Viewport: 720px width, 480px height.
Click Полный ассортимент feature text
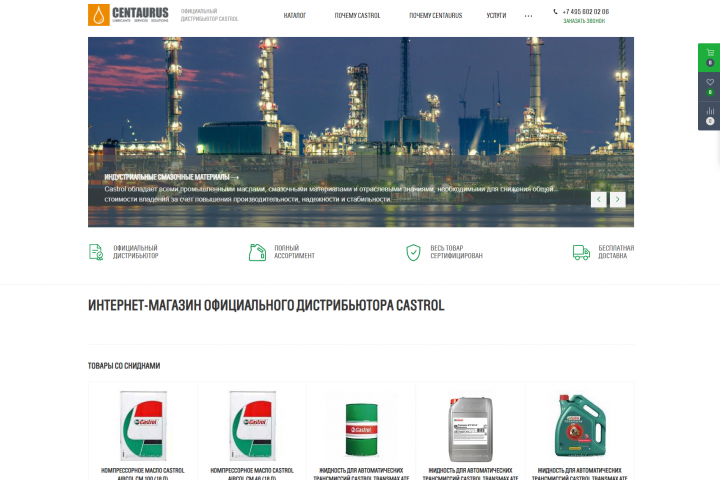pyautogui.click(x=294, y=252)
